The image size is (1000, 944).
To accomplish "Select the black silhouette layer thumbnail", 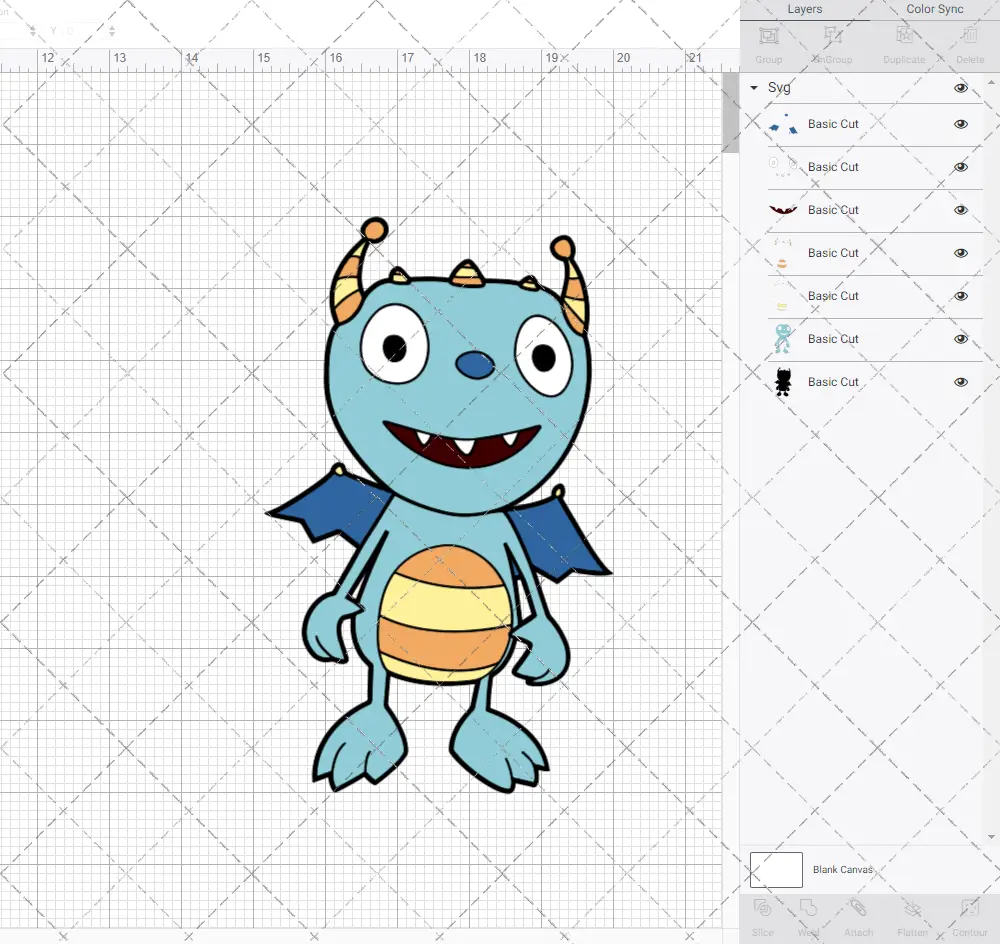I will 783,382.
